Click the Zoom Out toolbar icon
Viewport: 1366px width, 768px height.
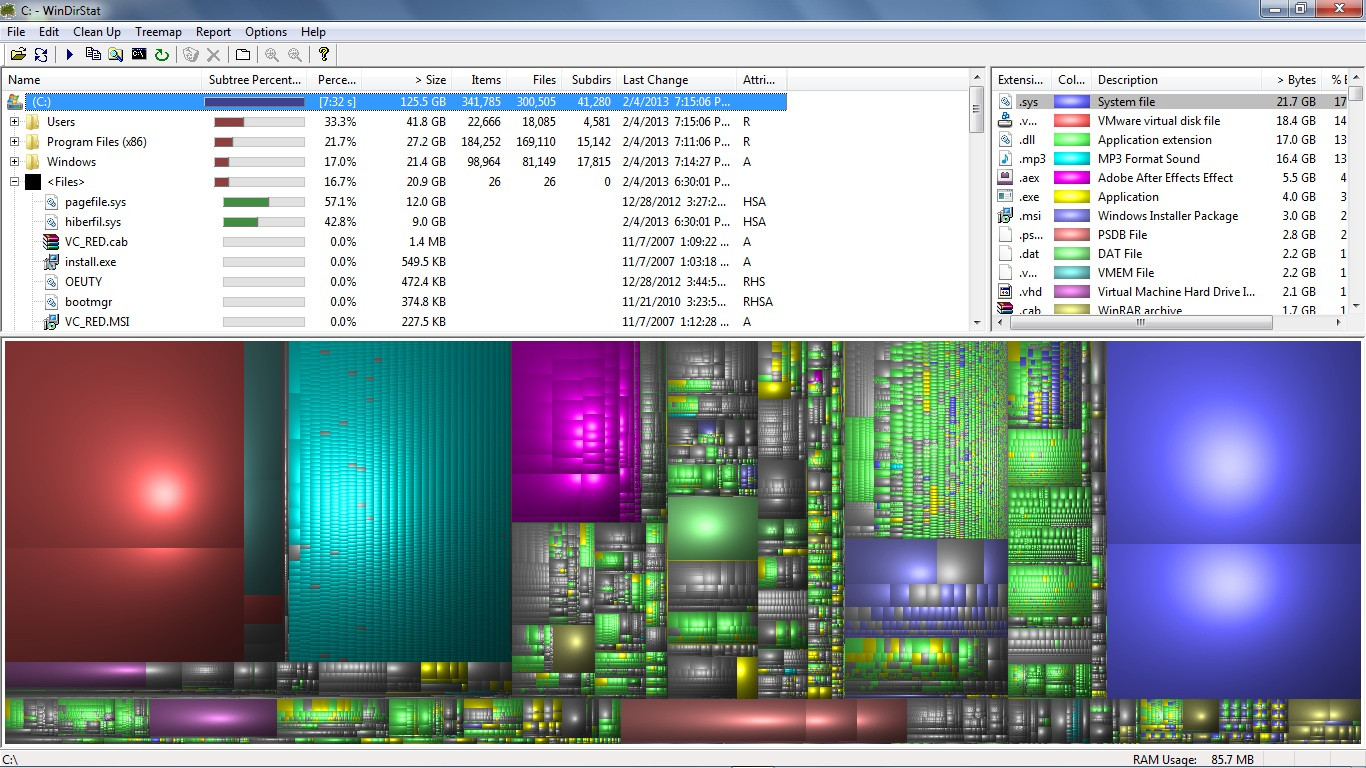[294, 54]
